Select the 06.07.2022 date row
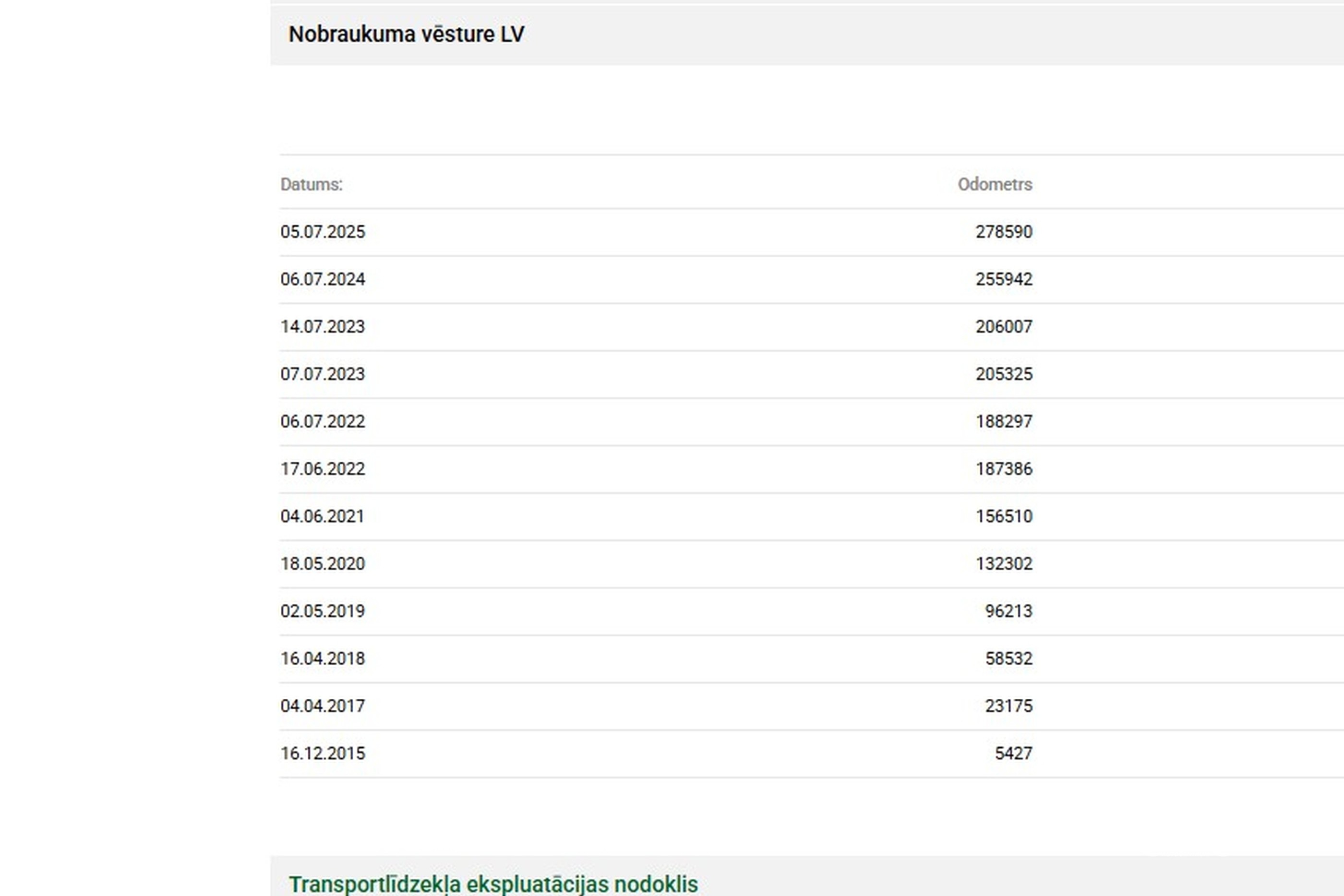This screenshot has width=1344, height=896. click(322, 422)
